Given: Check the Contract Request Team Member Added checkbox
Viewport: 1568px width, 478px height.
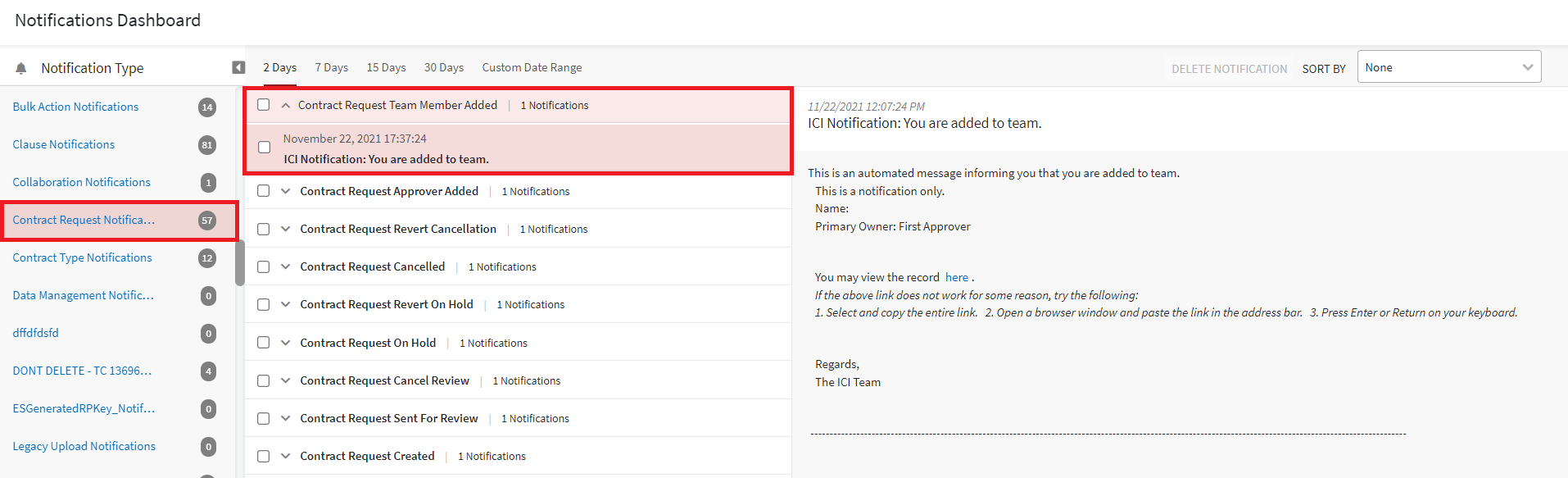Looking at the screenshot, I should point(263,105).
